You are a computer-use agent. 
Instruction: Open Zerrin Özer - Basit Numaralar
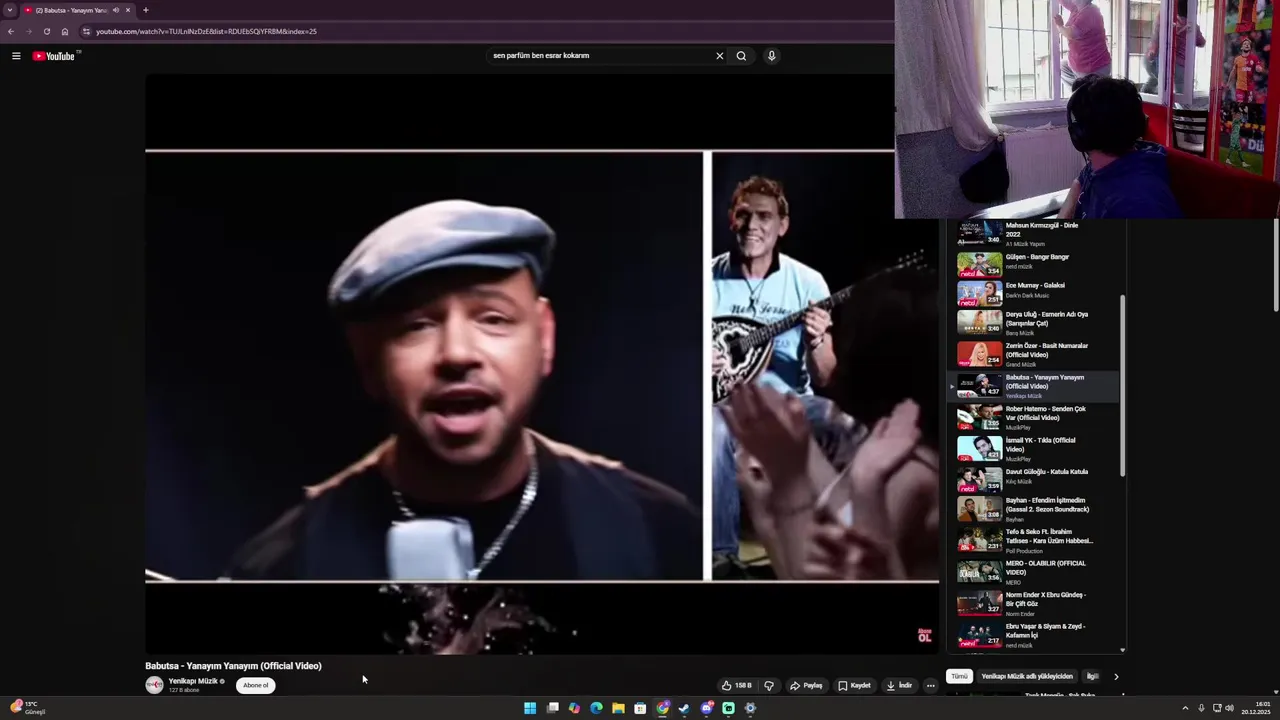[1033, 354]
